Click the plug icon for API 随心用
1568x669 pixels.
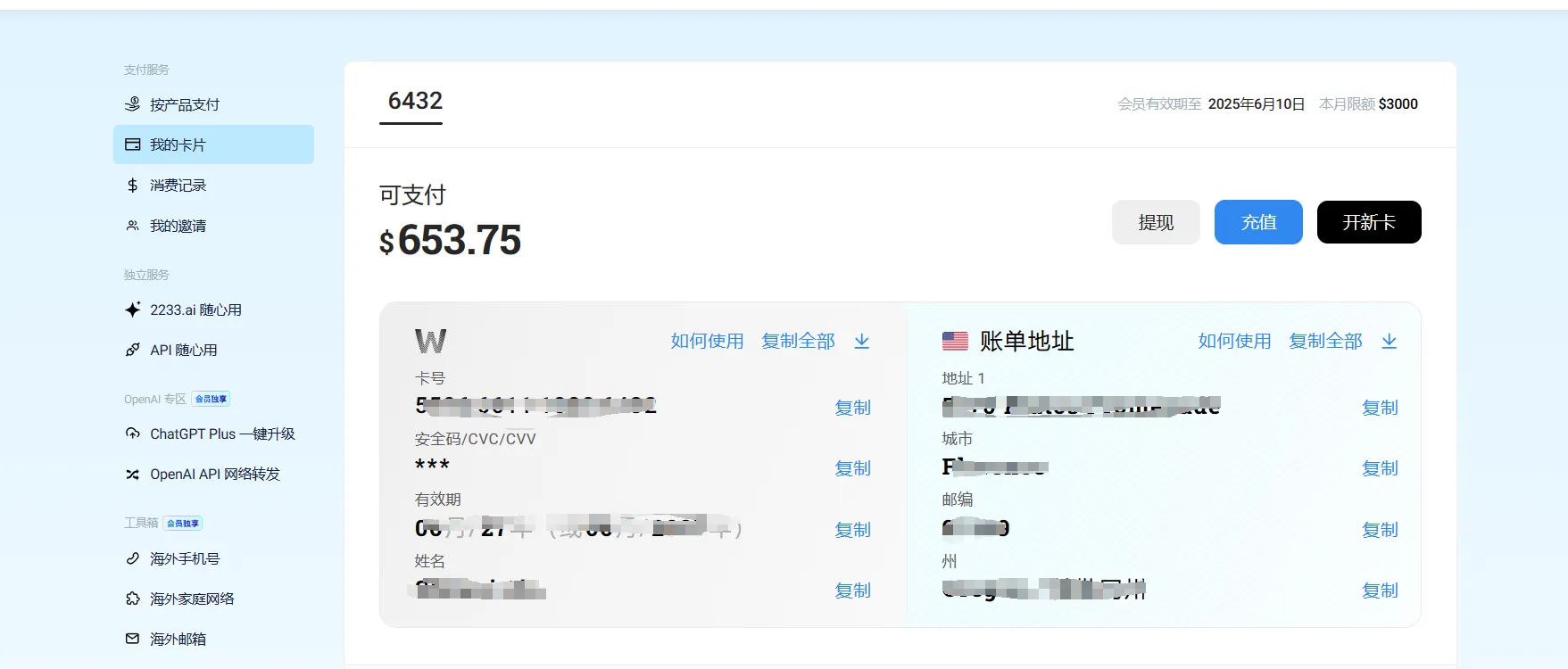pos(132,350)
